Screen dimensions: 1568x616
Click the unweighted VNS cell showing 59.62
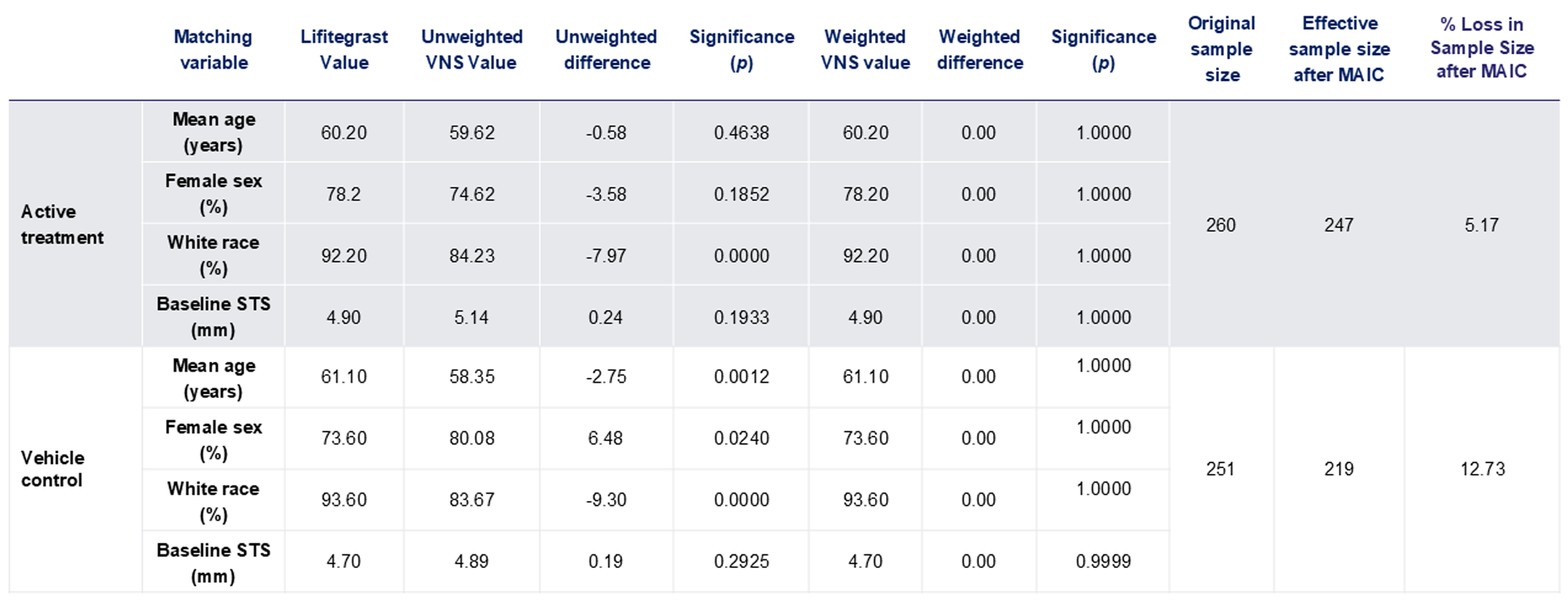[472, 133]
